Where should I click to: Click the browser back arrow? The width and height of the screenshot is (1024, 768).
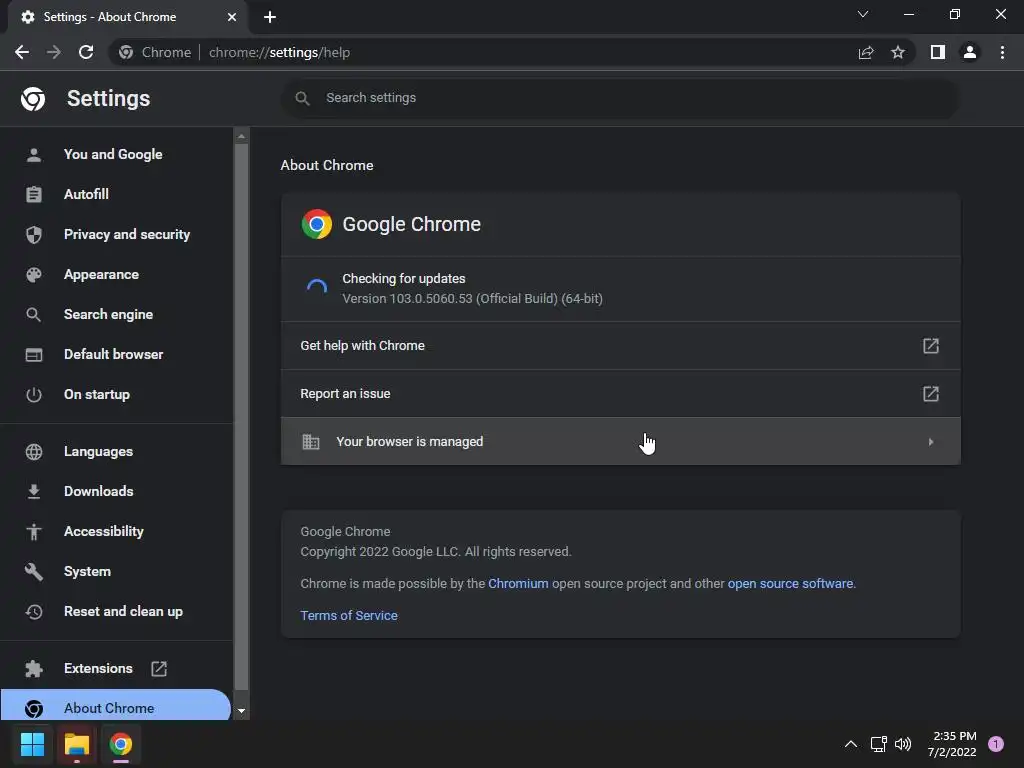(22, 52)
